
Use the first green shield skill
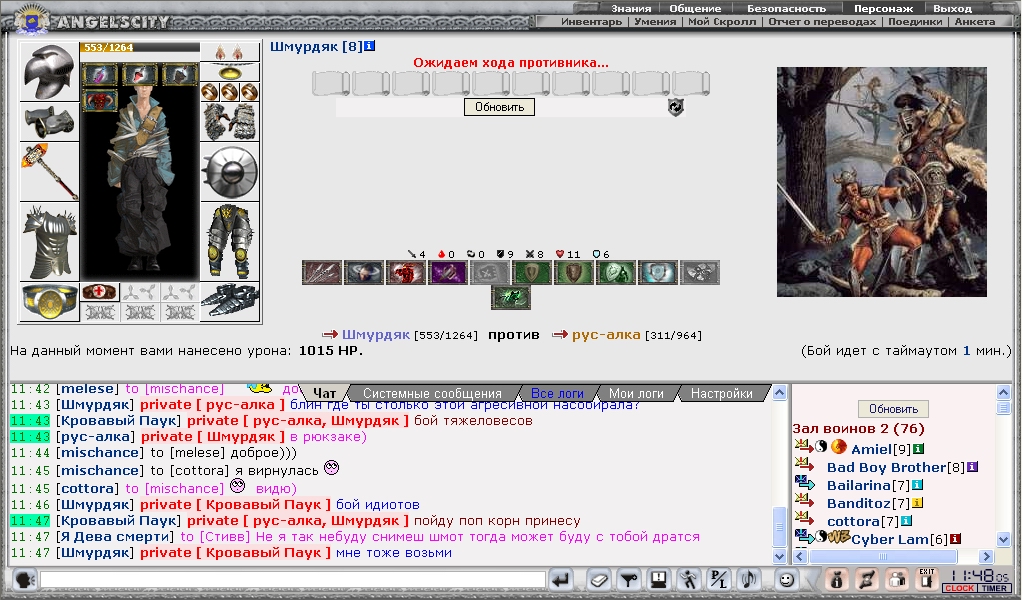pos(532,273)
